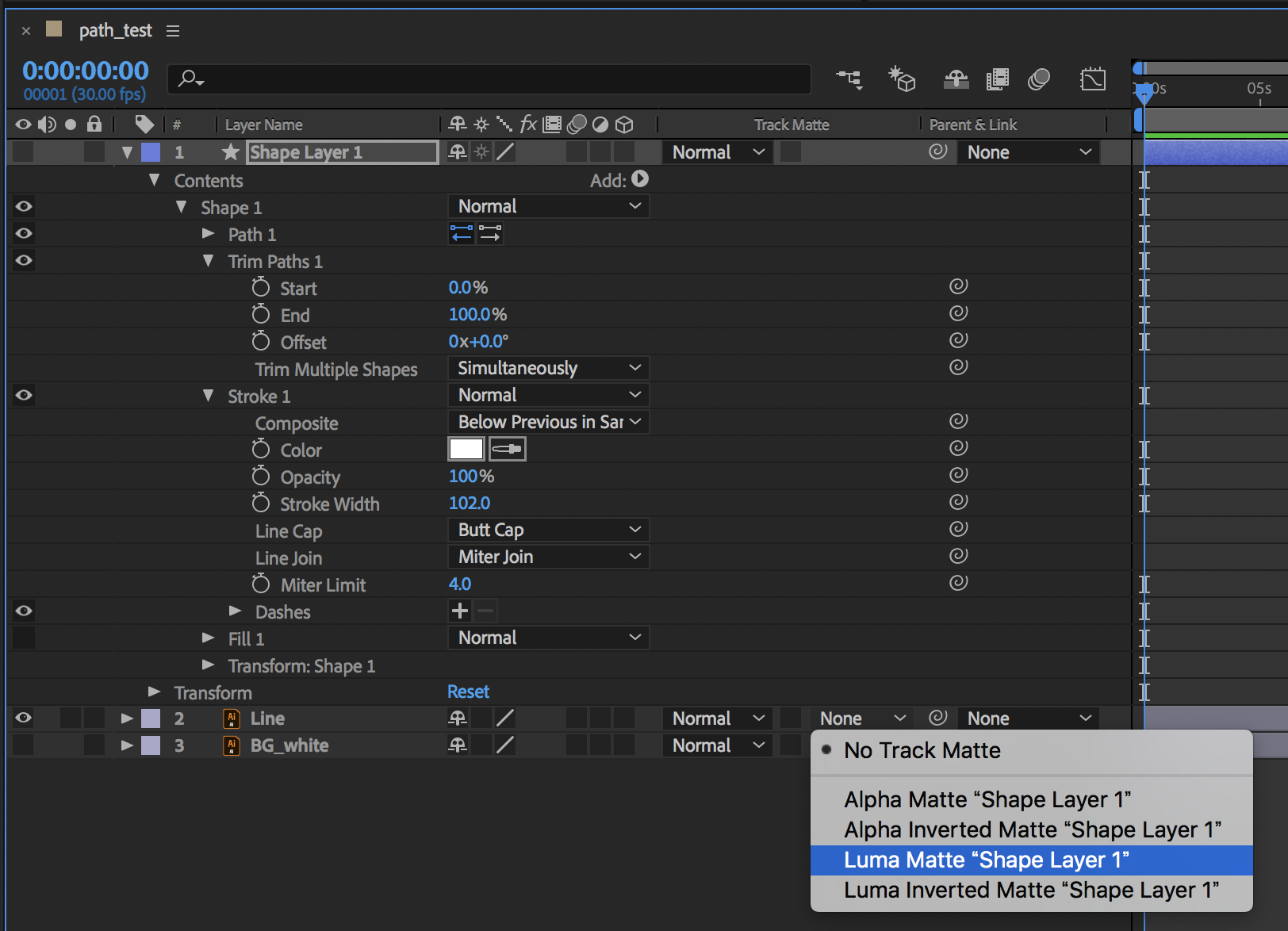The image size is (1288, 931).
Task: Click the Opacity property stopwatch
Action: [261, 475]
